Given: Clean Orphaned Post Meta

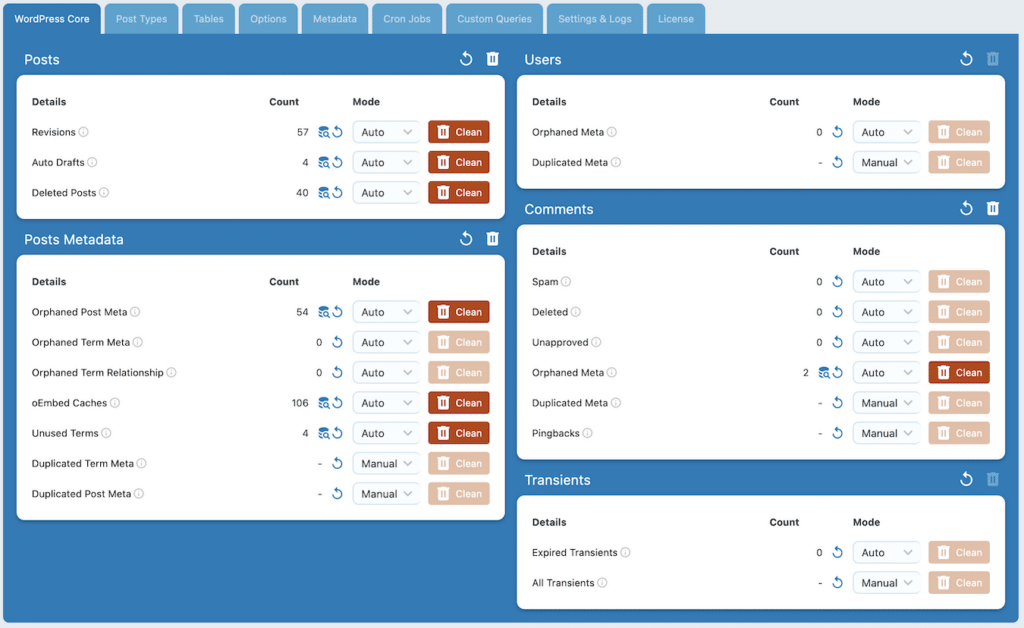Looking at the screenshot, I should tap(458, 312).
